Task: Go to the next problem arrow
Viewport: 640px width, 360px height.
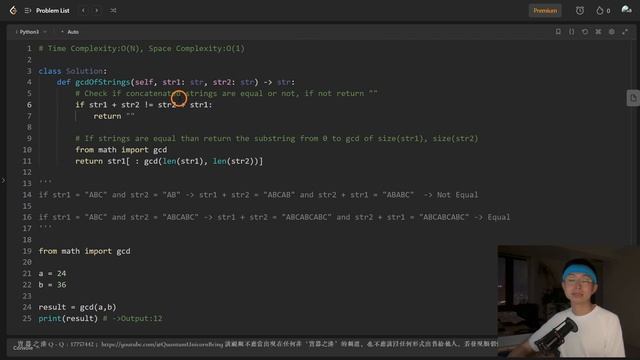Action: click(x=97, y=11)
